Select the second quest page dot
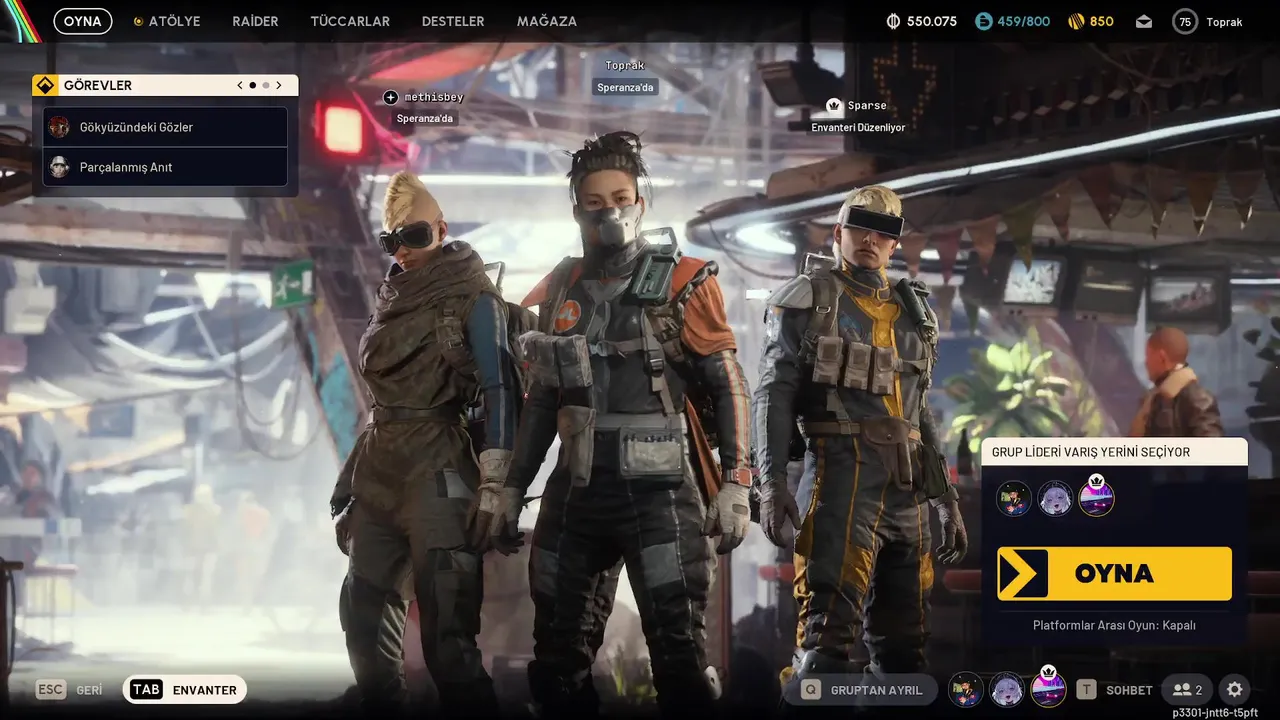The image size is (1280, 720). 266,85
